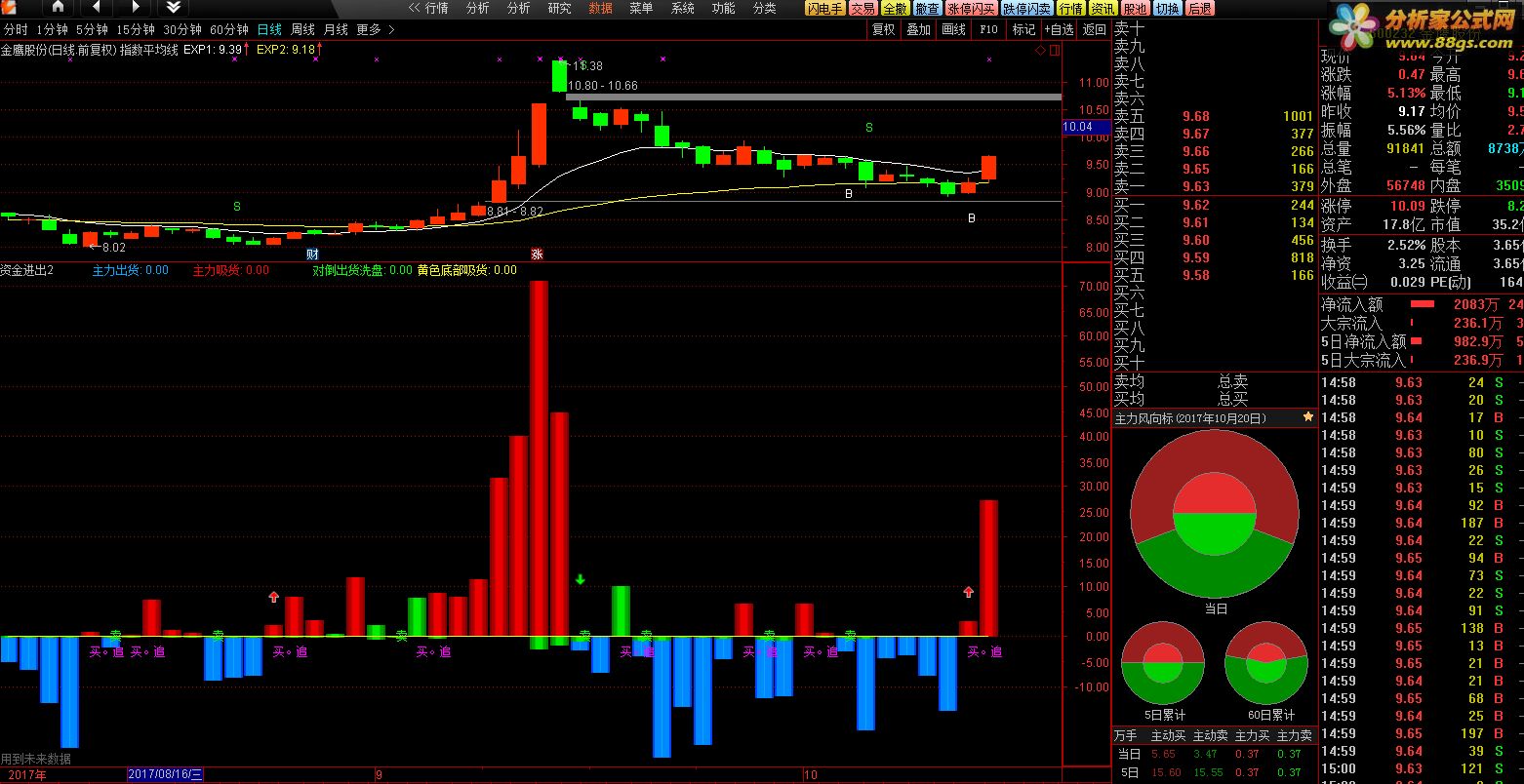The image size is (1524, 784).
Task: Switch to the 60分钟 chart period
Action: pyautogui.click(x=229, y=30)
